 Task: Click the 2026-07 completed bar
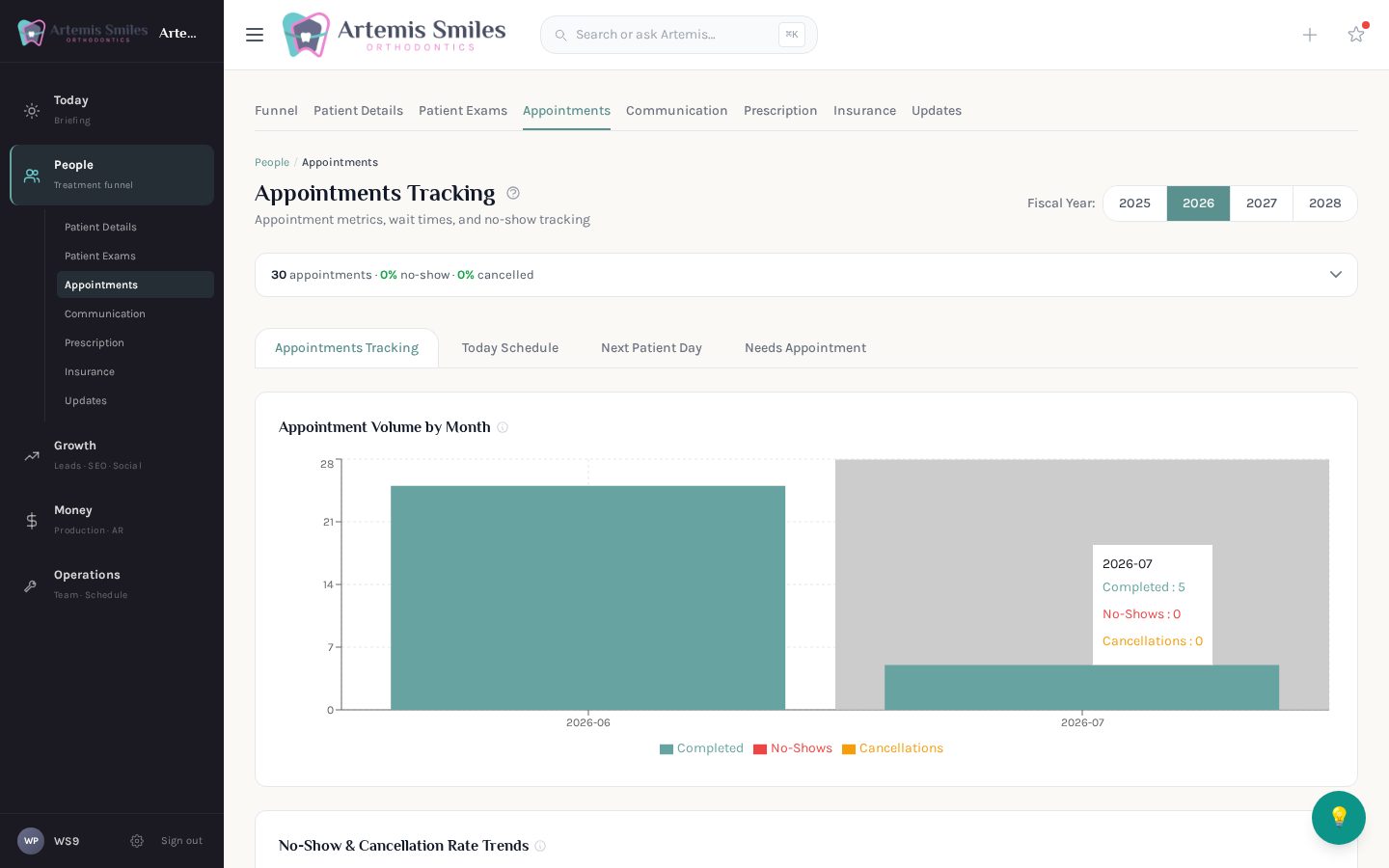(1081, 688)
